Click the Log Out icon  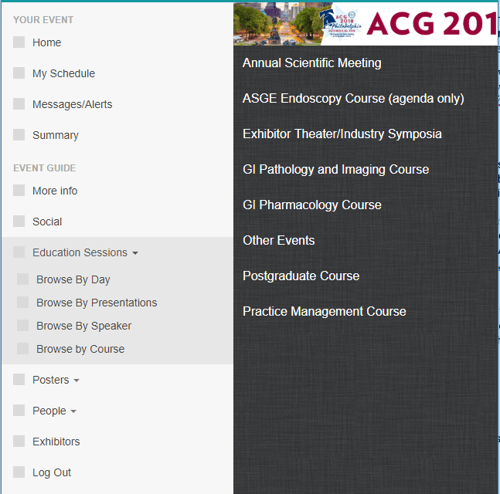tap(19, 472)
